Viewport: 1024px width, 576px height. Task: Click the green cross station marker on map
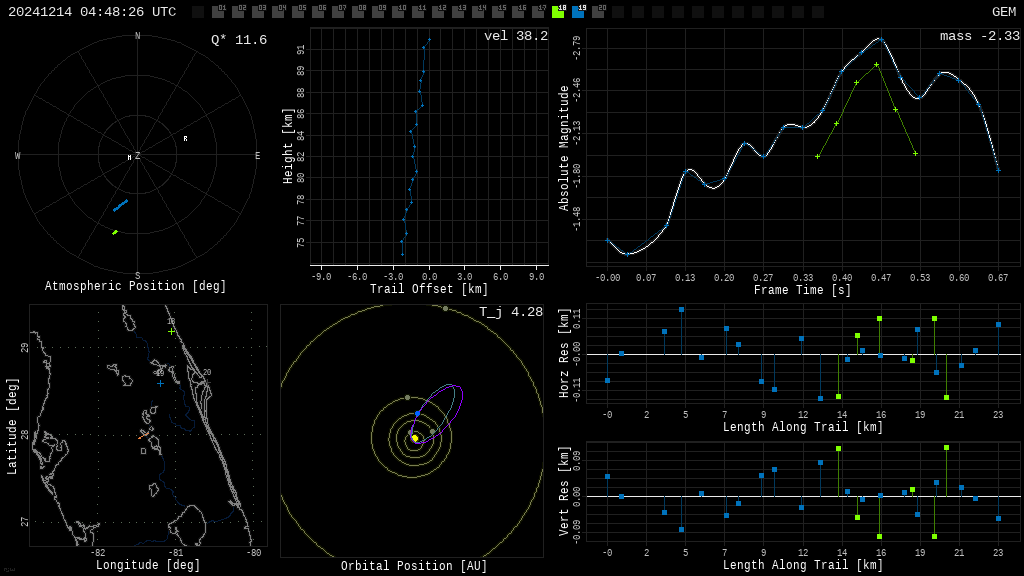171,331
